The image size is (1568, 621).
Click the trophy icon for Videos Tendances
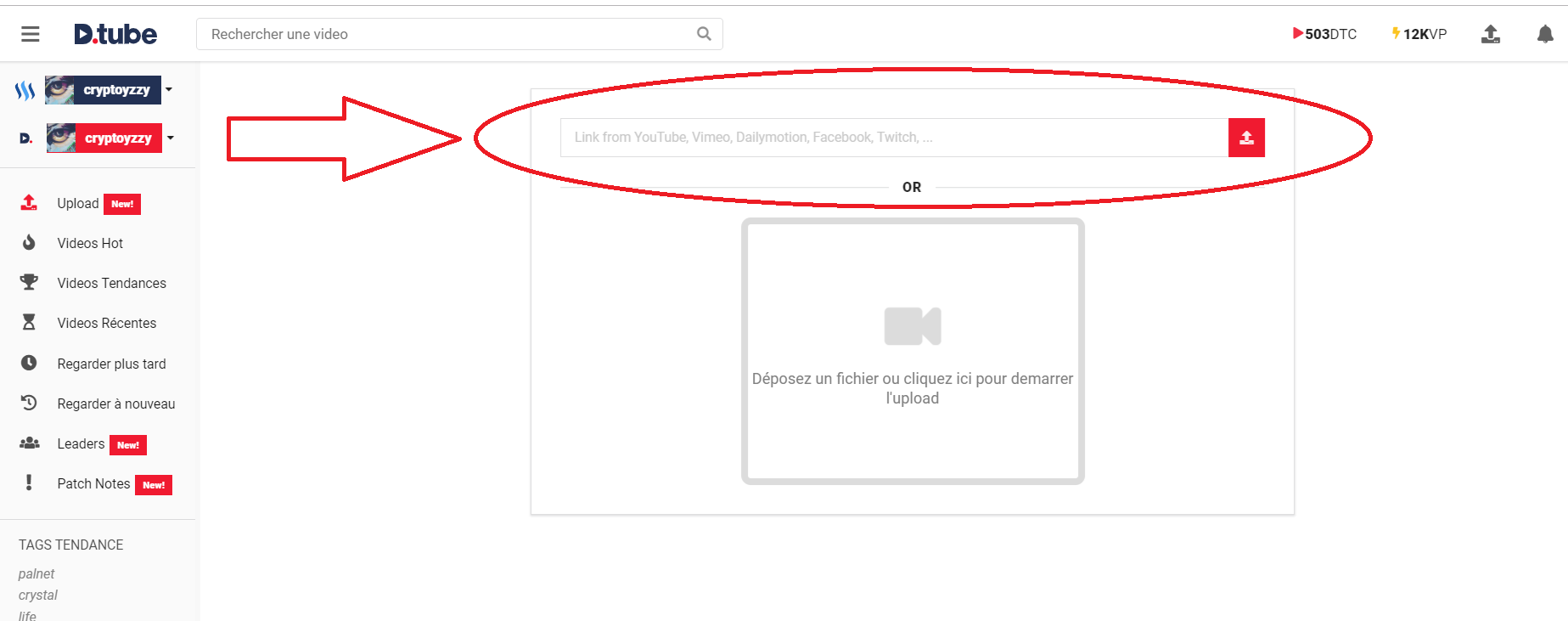(x=29, y=282)
